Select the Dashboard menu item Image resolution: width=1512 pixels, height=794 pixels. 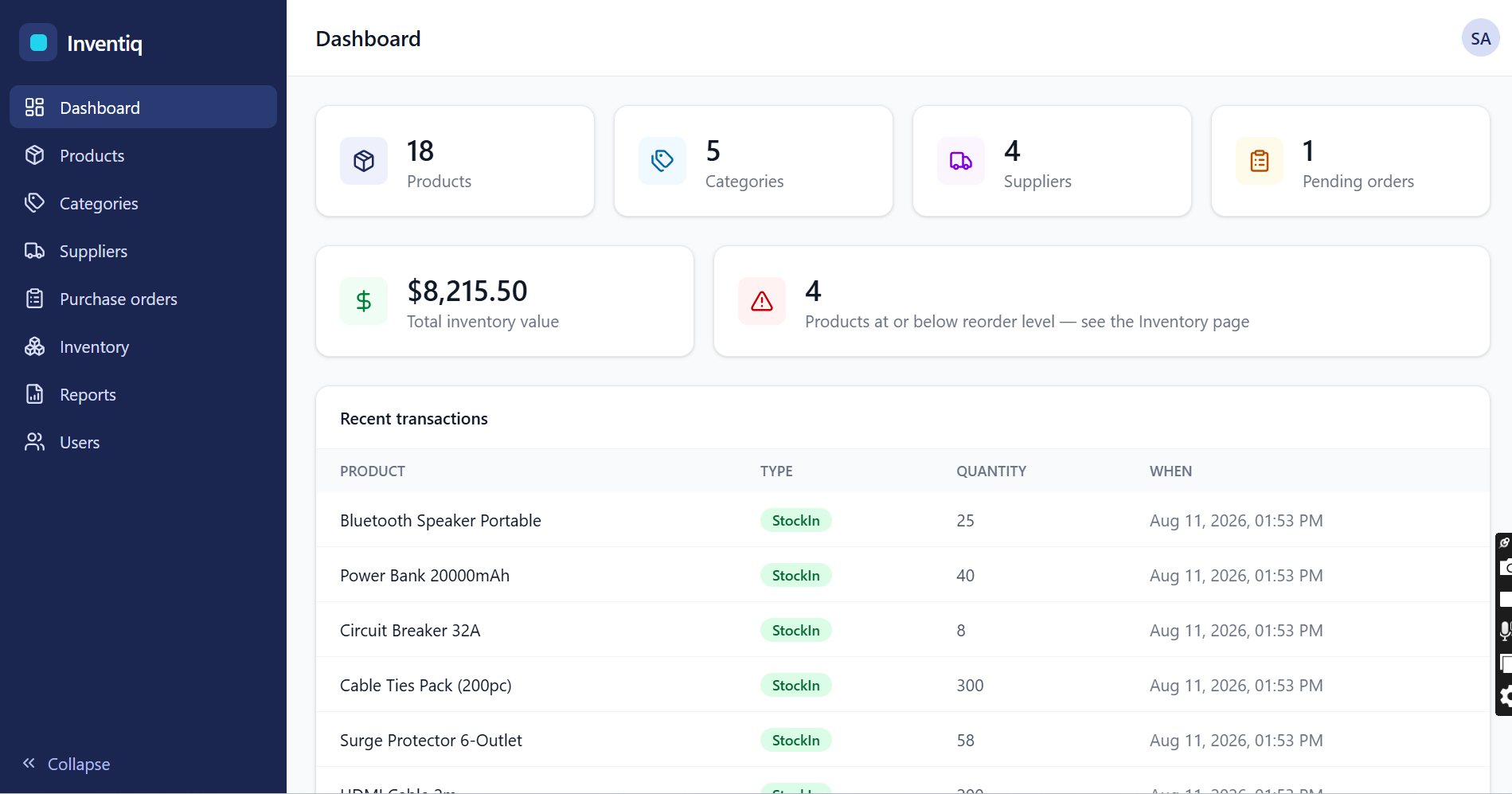click(x=143, y=108)
